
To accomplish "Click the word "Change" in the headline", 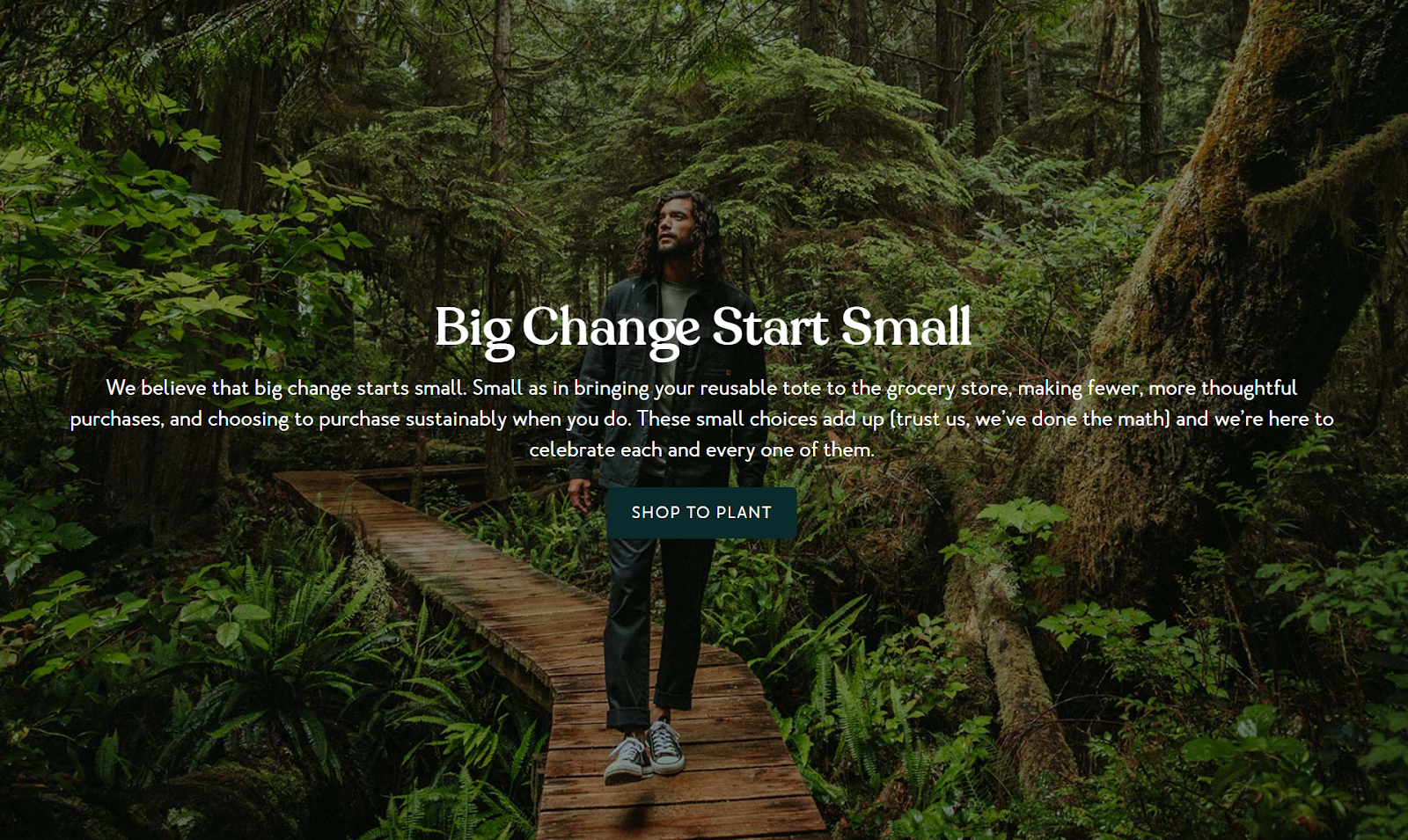I will click(x=612, y=329).
